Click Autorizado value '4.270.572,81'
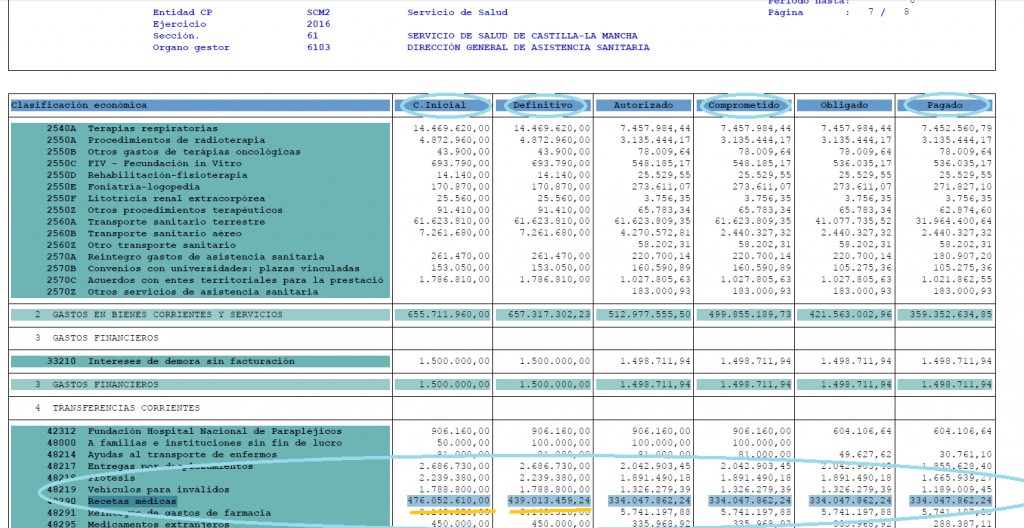This screenshot has width=1024, height=528. [655, 234]
